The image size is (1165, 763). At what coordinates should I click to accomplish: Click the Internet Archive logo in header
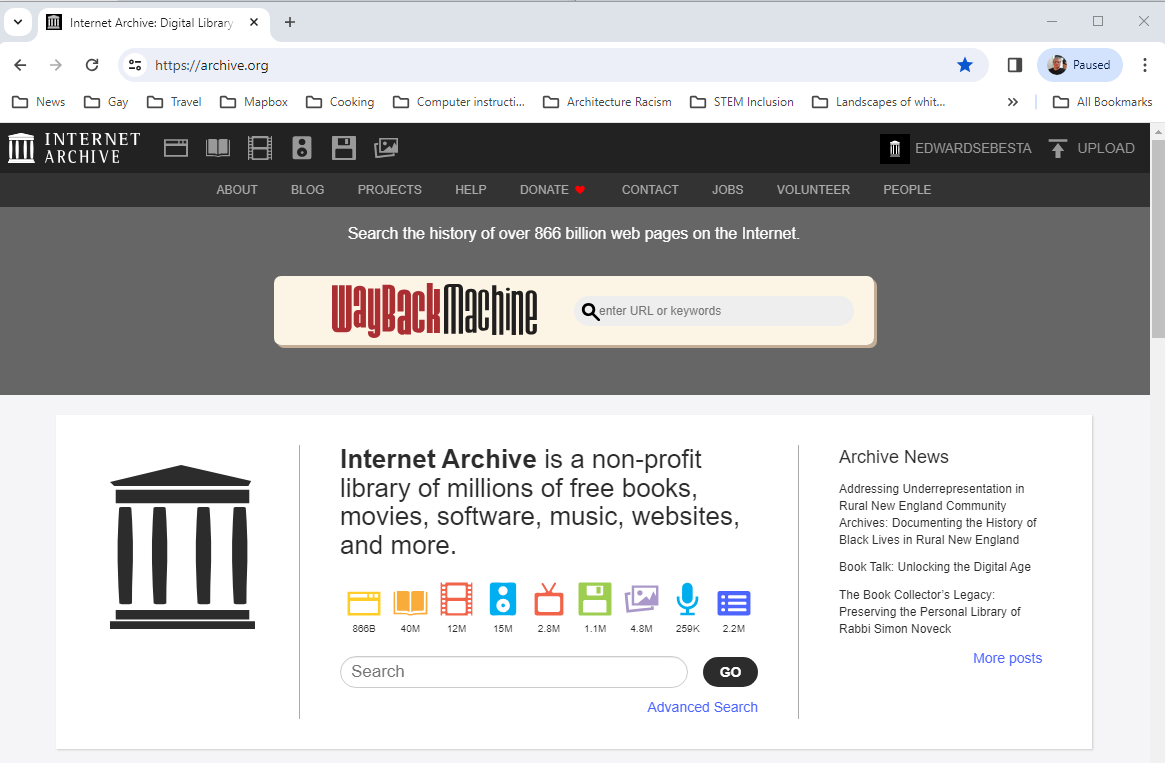pyautogui.click(x=74, y=148)
